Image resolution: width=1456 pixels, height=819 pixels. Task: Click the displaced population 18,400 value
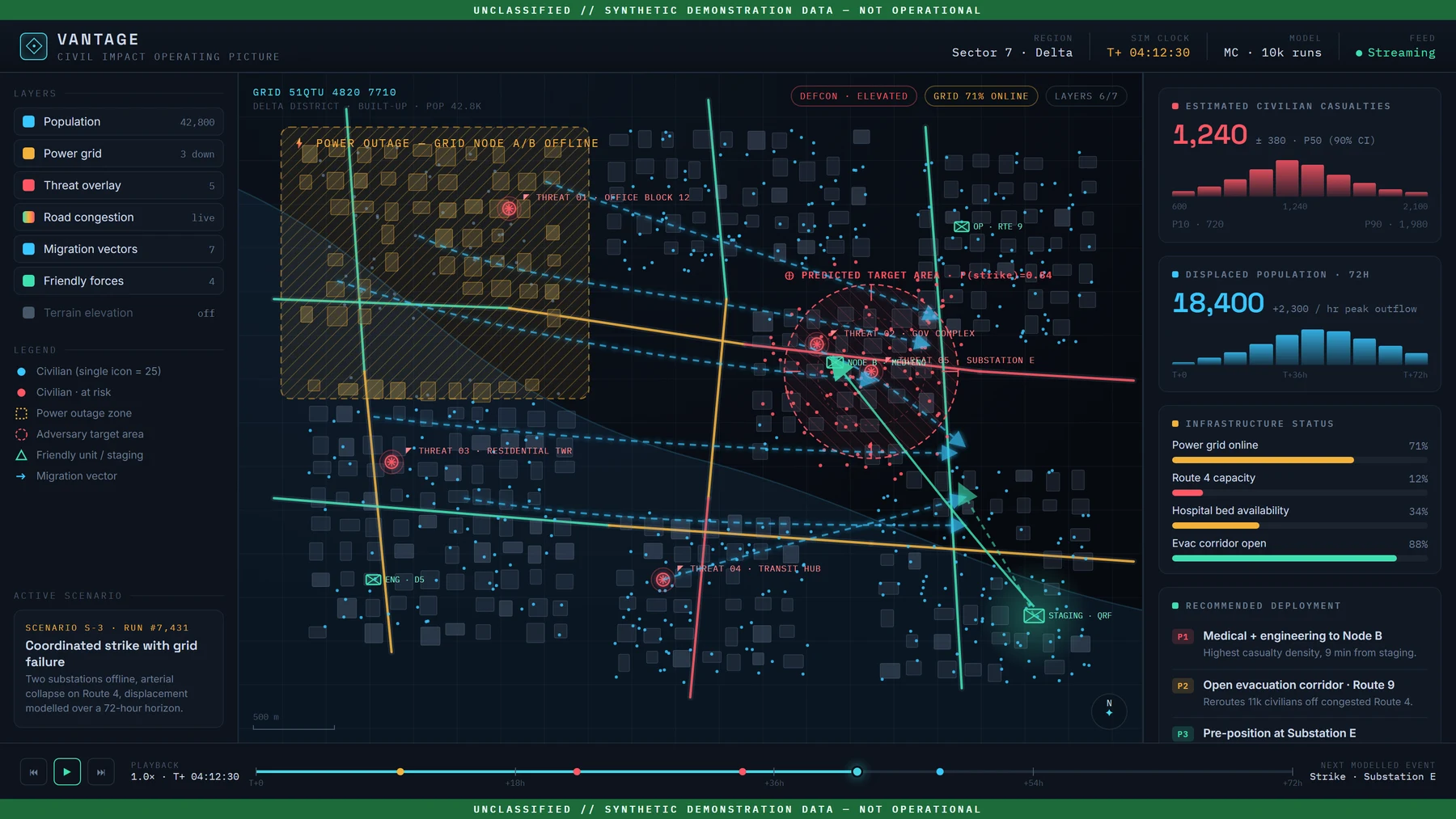(x=1217, y=303)
